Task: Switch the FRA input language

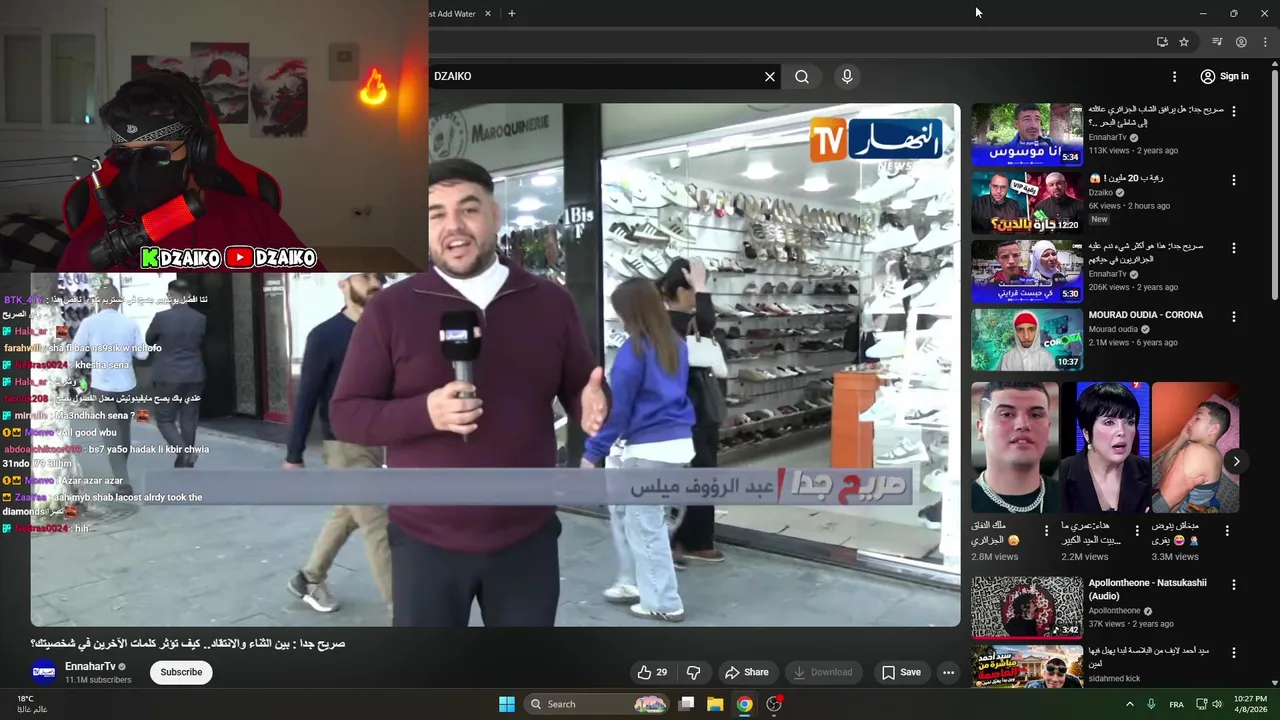Action: [1176, 704]
